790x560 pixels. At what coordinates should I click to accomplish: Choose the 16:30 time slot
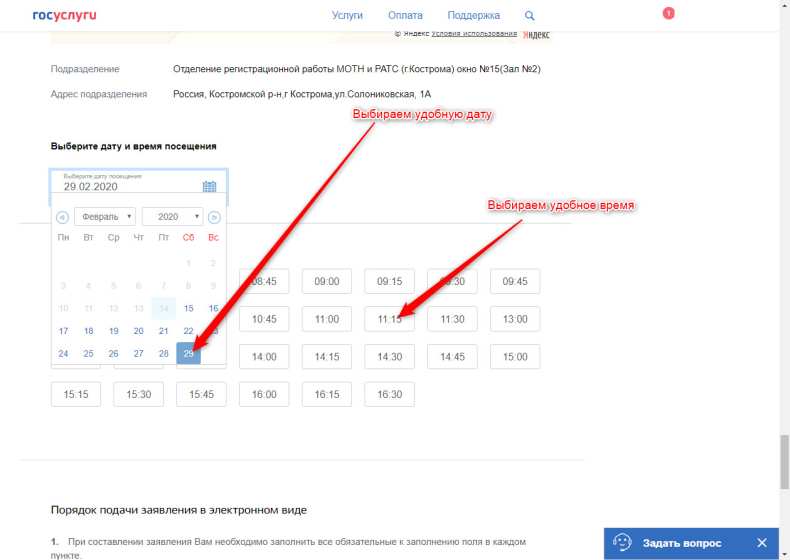[389, 394]
